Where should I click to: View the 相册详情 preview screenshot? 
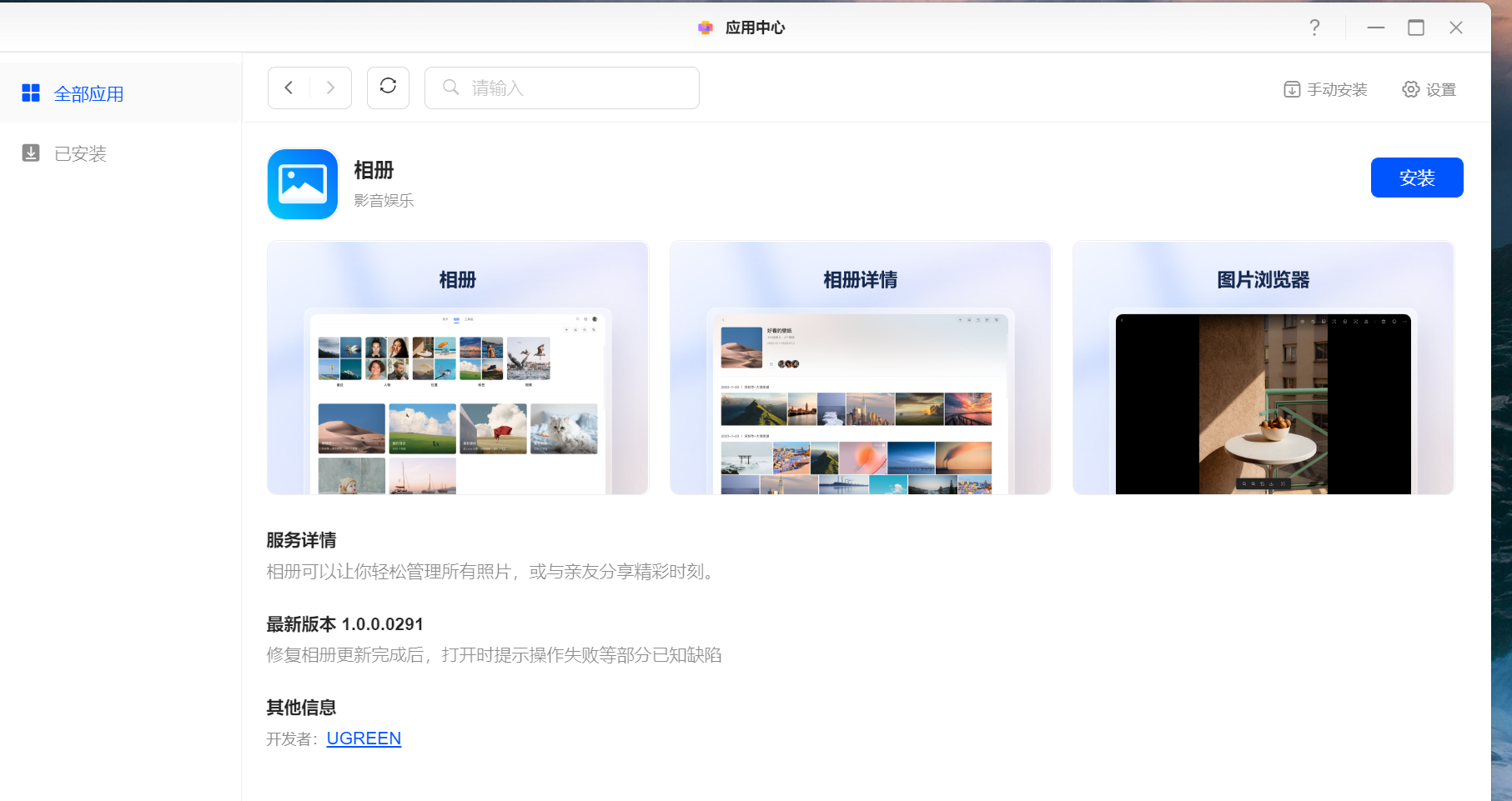coord(861,368)
